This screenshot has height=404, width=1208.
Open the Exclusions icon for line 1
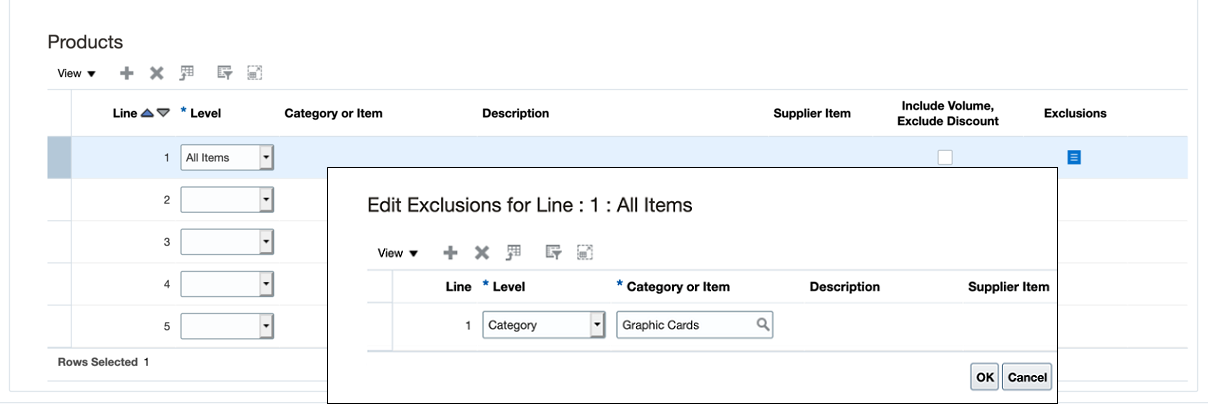tap(1074, 157)
